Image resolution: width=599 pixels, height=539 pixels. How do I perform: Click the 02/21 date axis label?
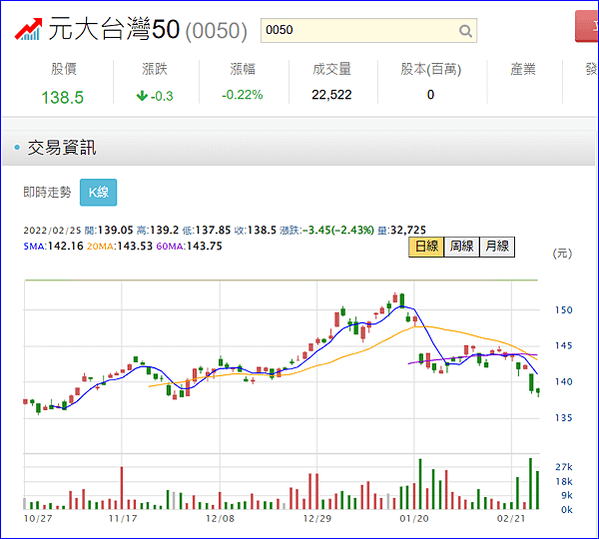pyautogui.click(x=511, y=519)
